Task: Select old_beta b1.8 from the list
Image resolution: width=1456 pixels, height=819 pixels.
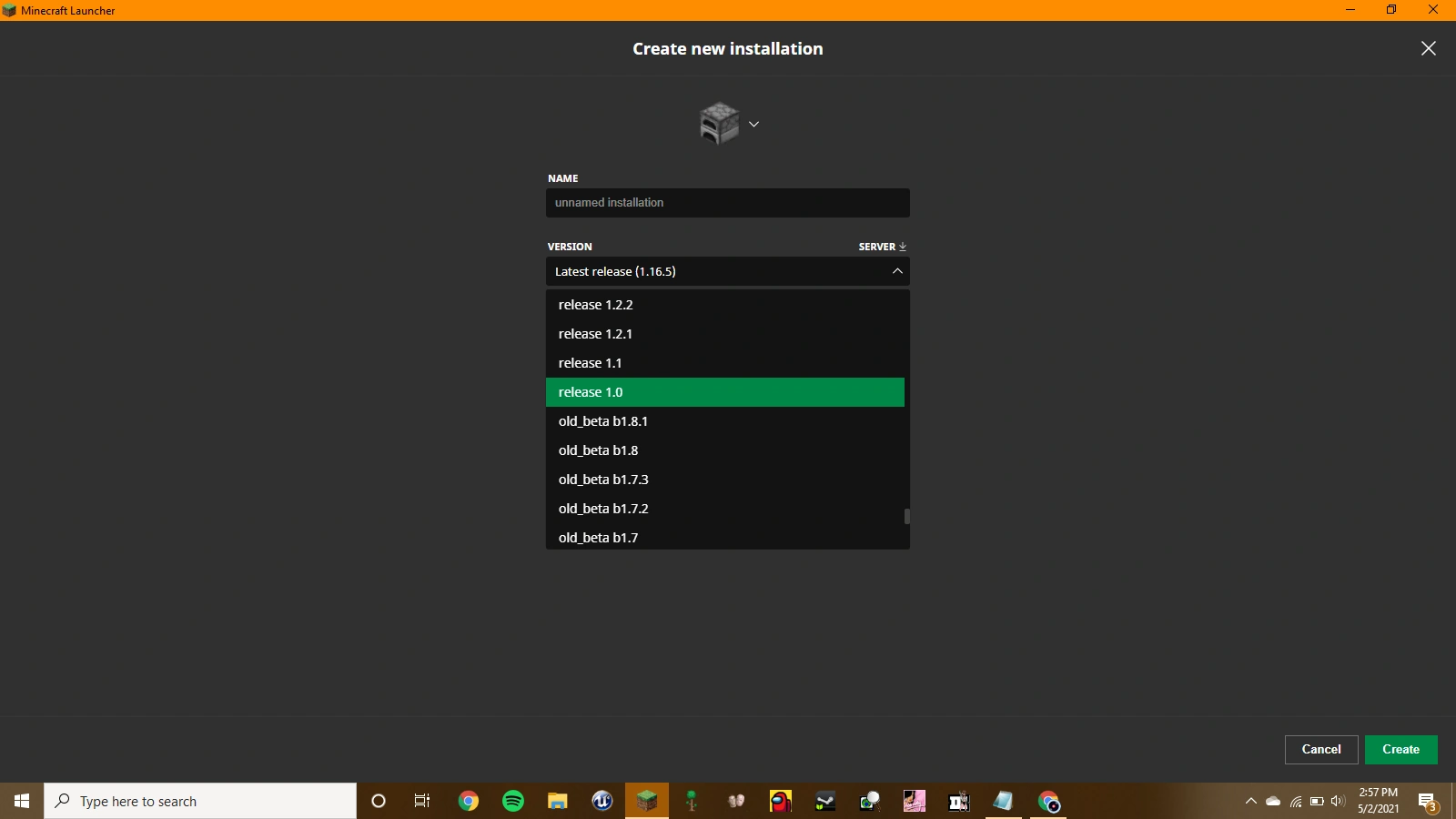Action: click(725, 450)
